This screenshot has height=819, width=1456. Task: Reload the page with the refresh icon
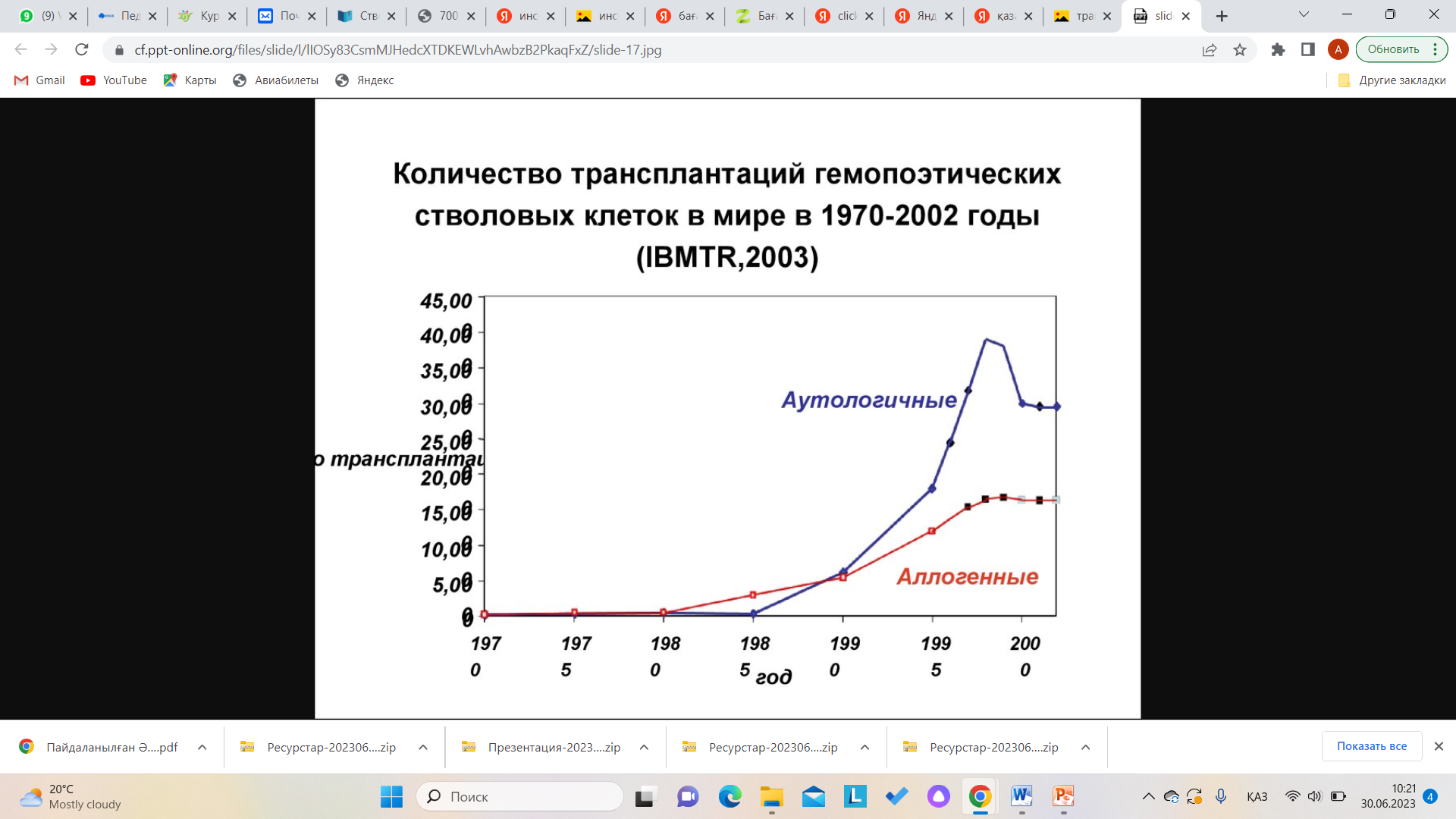coord(82,50)
